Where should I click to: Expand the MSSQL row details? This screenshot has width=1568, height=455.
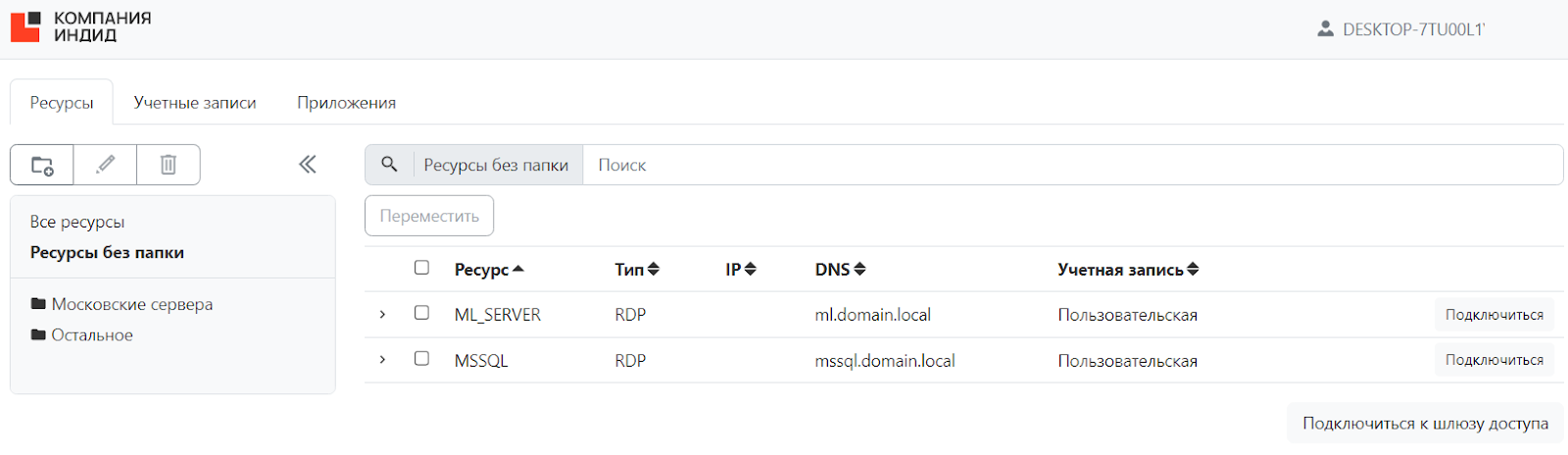[x=382, y=360]
